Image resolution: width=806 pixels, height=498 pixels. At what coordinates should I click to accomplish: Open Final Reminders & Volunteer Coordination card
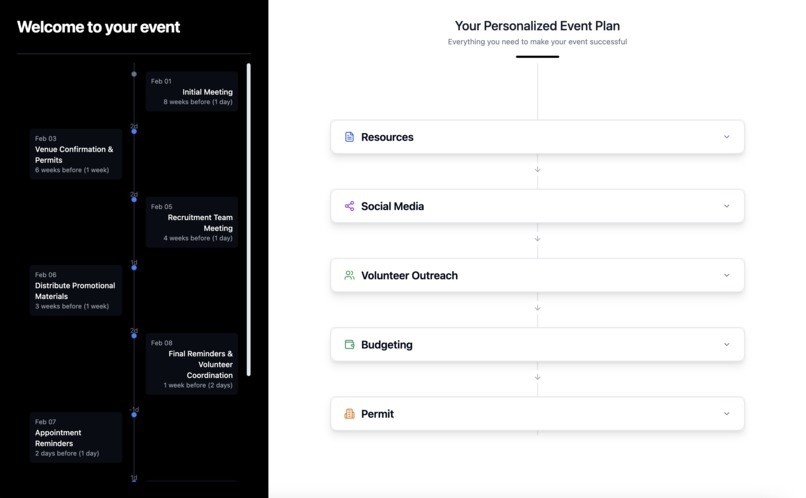coord(191,363)
